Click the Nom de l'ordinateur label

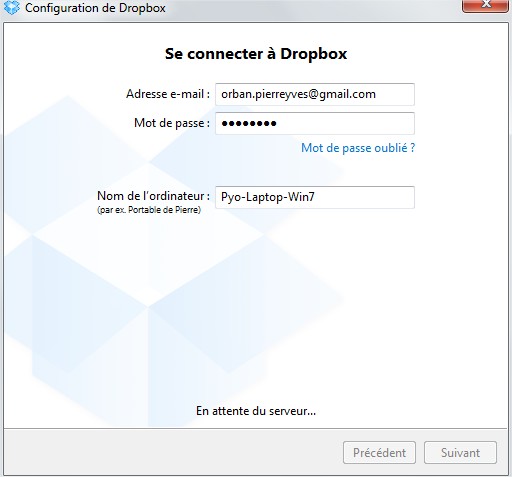click(x=154, y=196)
